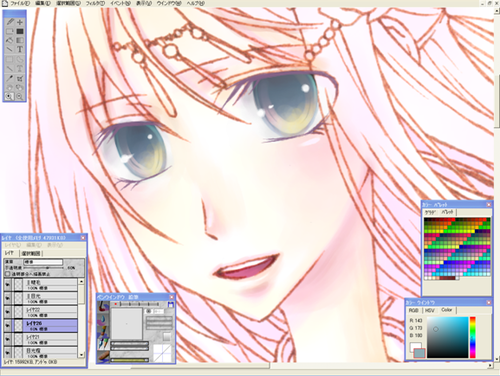Toggle visibility of layer レイヤ21
This screenshot has width=500, height=376.
coord(8,339)
